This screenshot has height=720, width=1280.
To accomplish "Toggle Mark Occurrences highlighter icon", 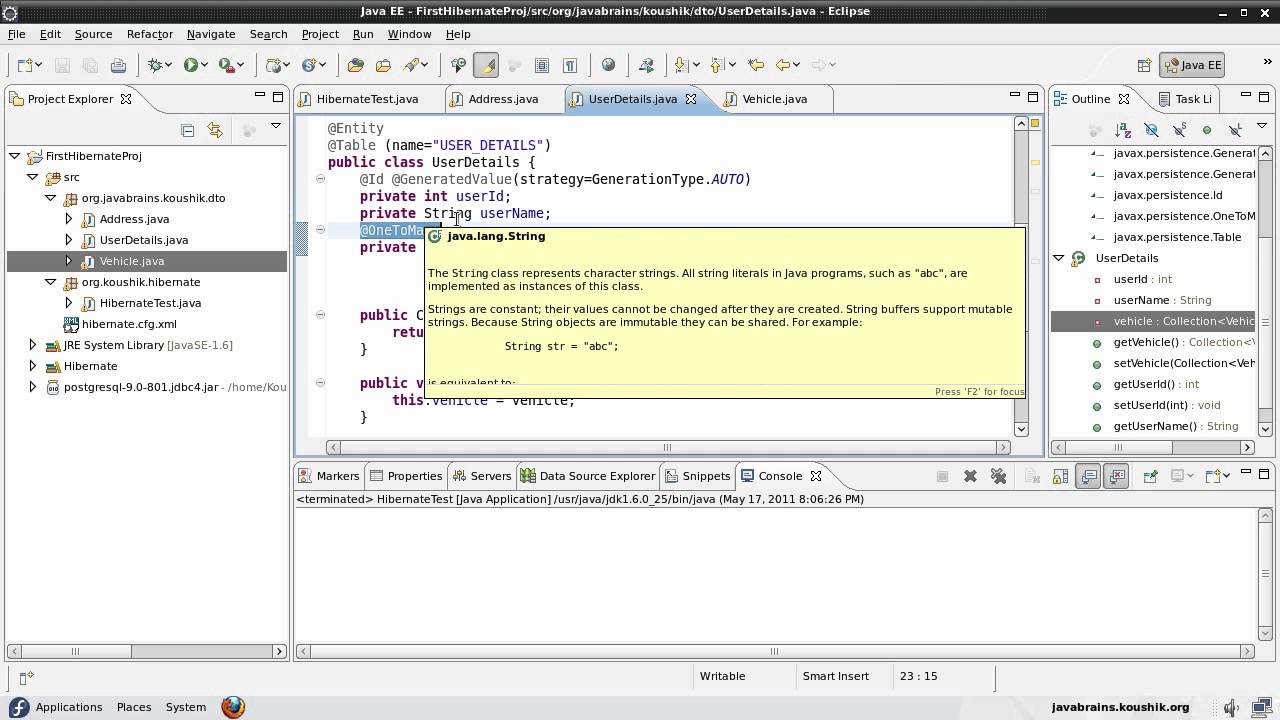I will (486, 65).
